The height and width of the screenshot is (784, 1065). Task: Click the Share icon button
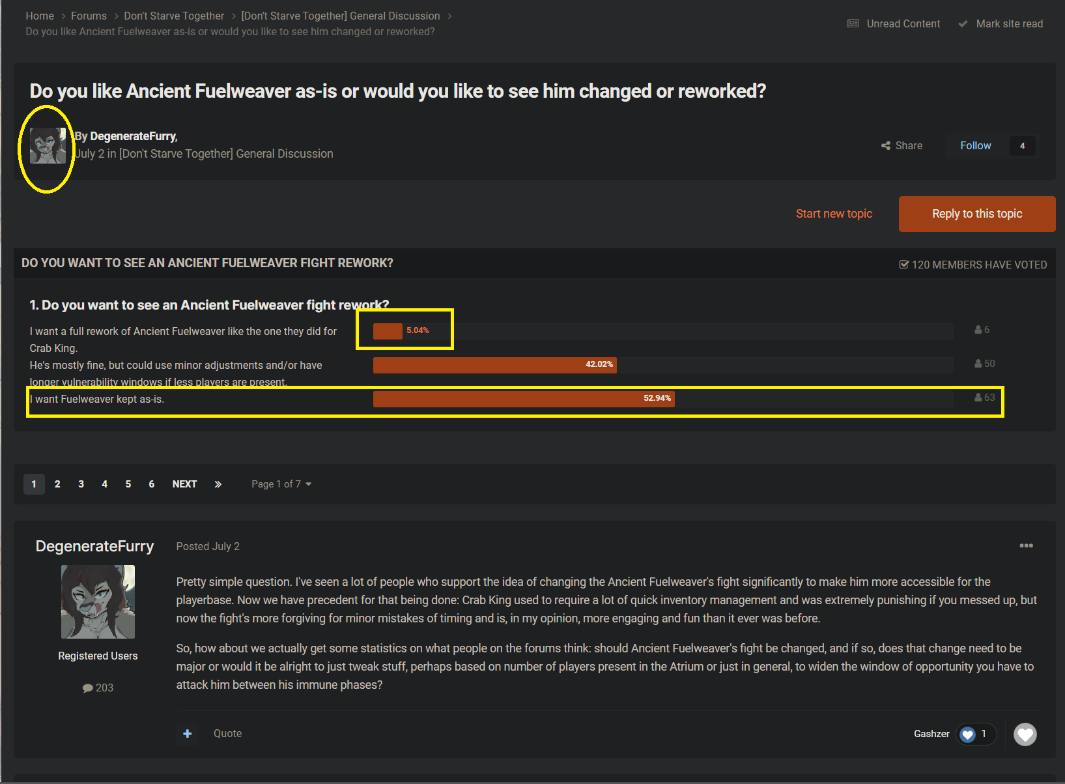[x=886, y=146]
